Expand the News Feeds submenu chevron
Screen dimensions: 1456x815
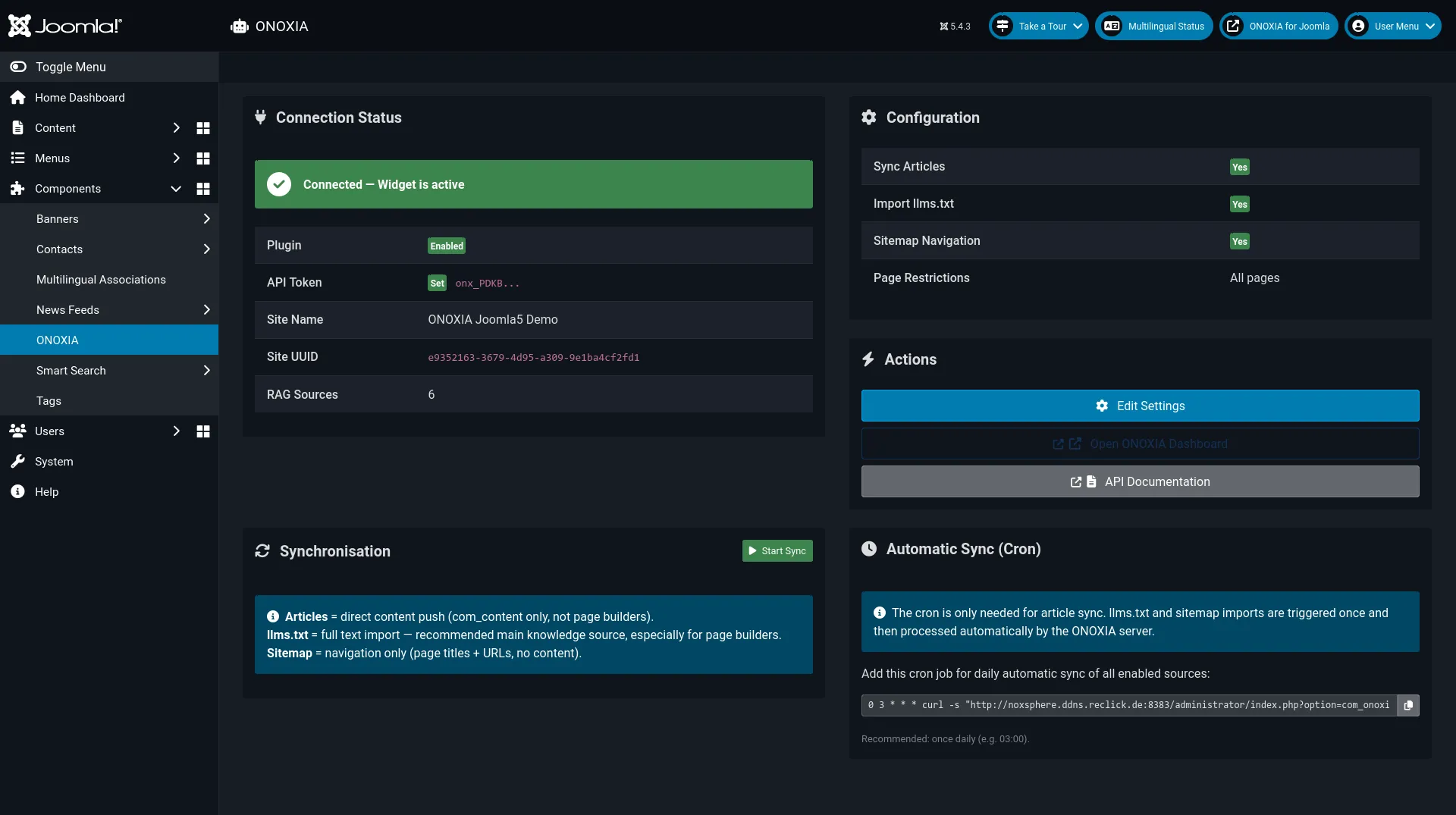(206, 310)
